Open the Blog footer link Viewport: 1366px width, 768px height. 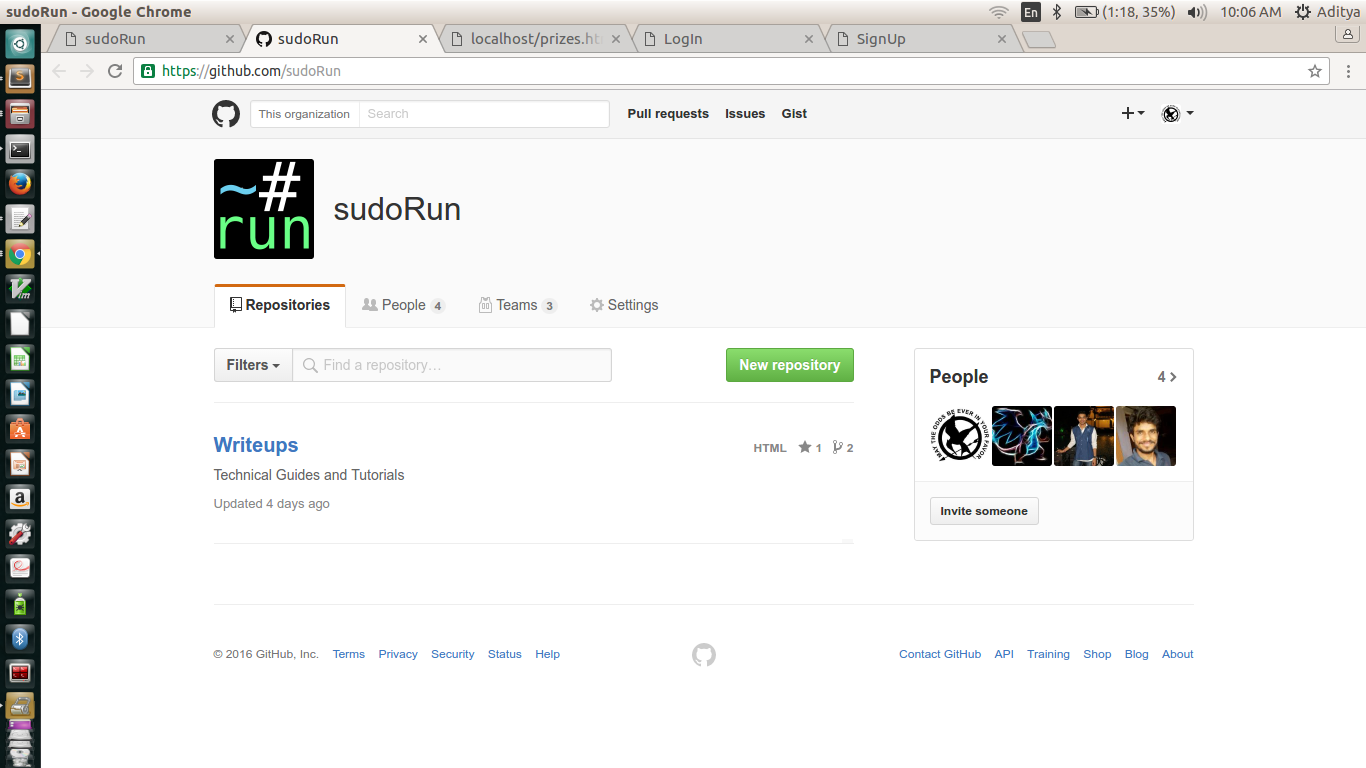[1137, 654]
